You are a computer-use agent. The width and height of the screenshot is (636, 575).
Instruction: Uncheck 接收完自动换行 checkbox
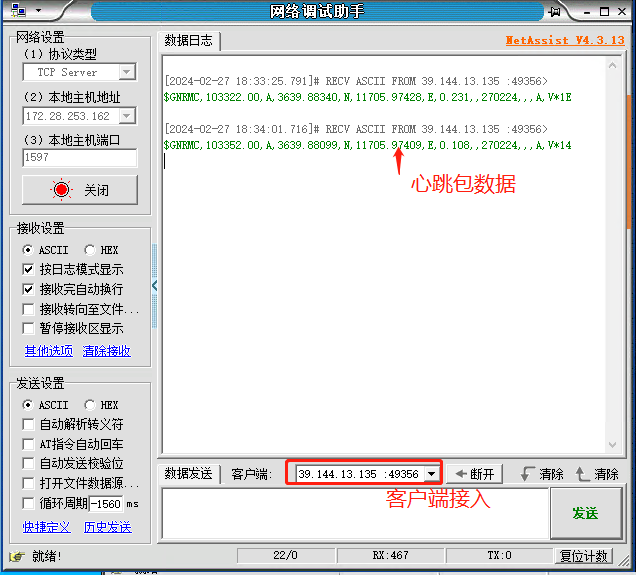click(28, 289)
